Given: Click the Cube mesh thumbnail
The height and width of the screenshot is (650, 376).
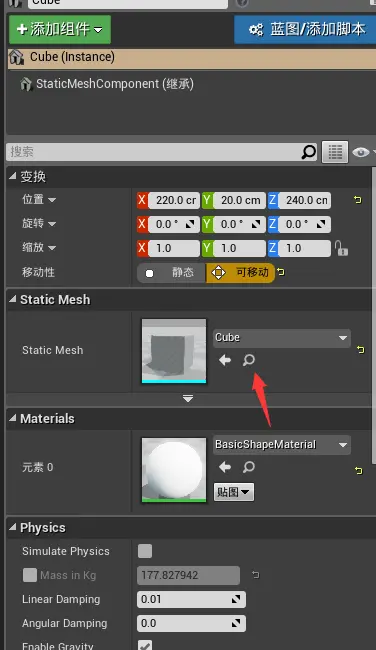Looking at the screenshot, I should point(174,351).
